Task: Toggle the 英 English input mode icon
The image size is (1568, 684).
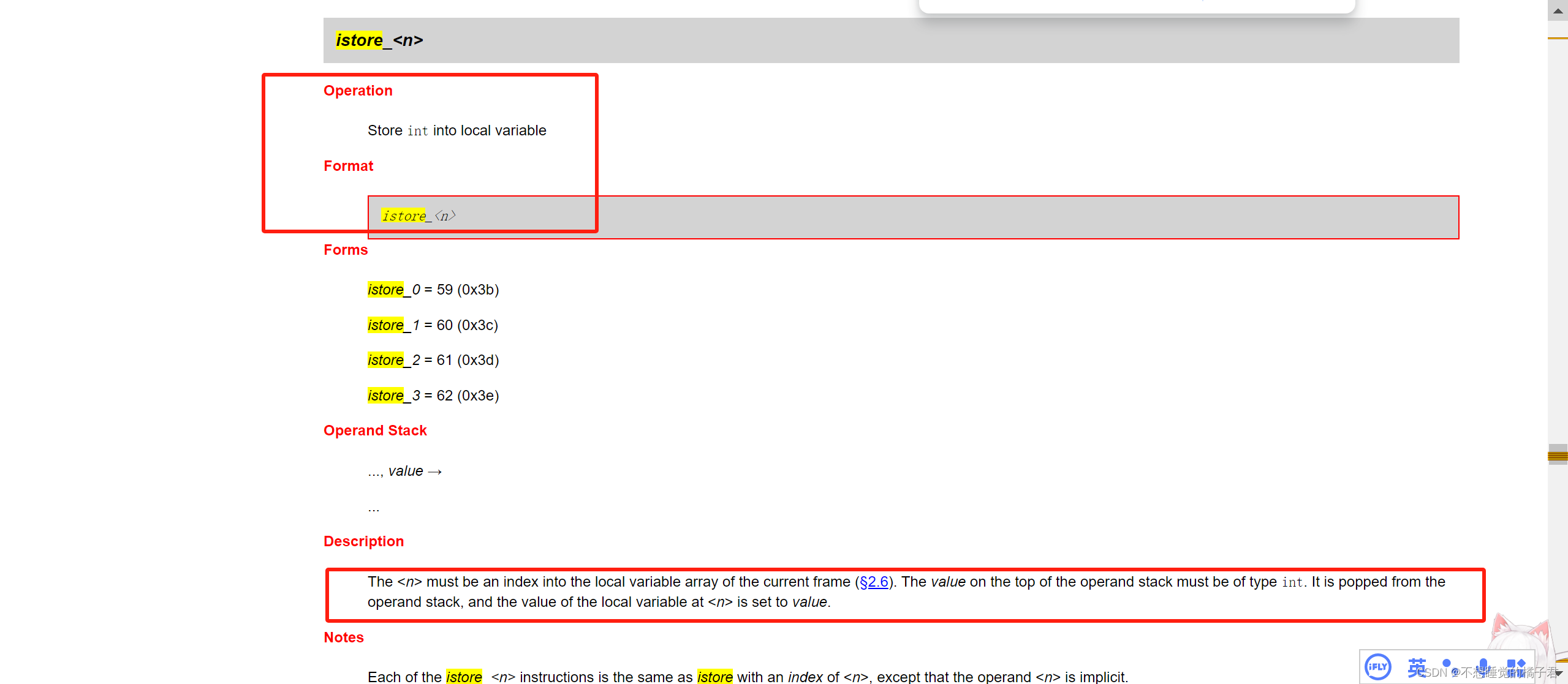Action: click(1416, 667)
